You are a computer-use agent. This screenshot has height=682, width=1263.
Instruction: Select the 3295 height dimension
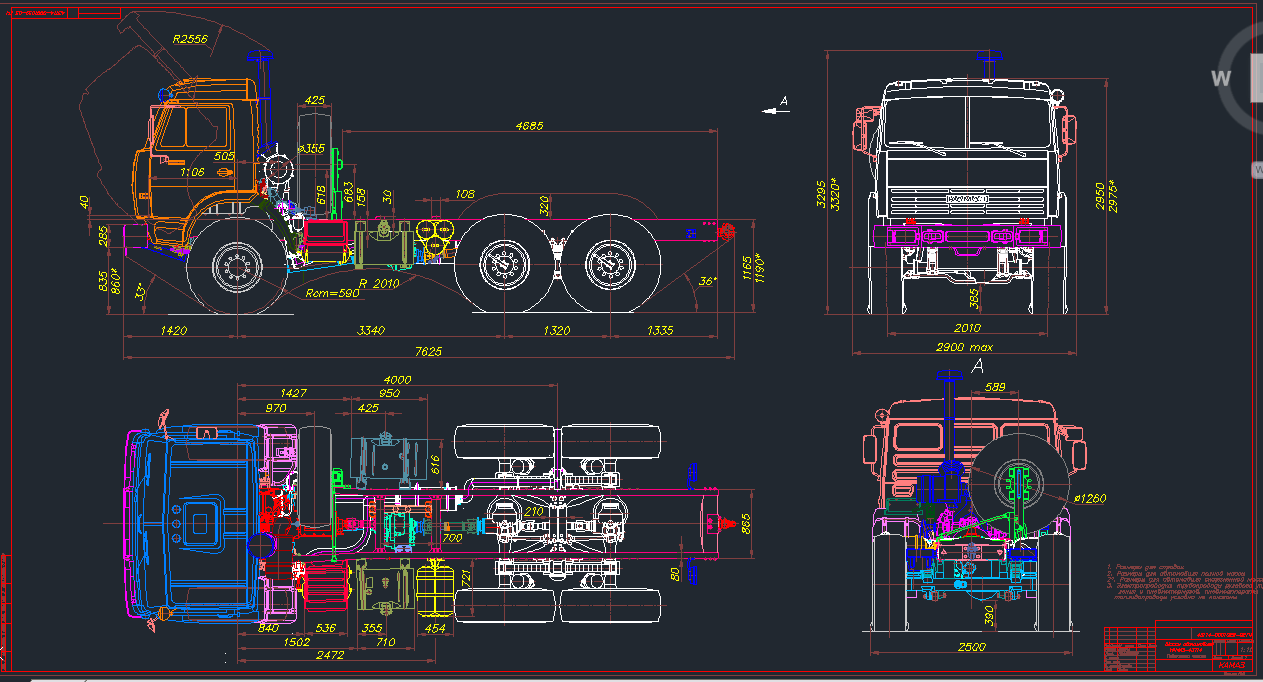point(822,195)
